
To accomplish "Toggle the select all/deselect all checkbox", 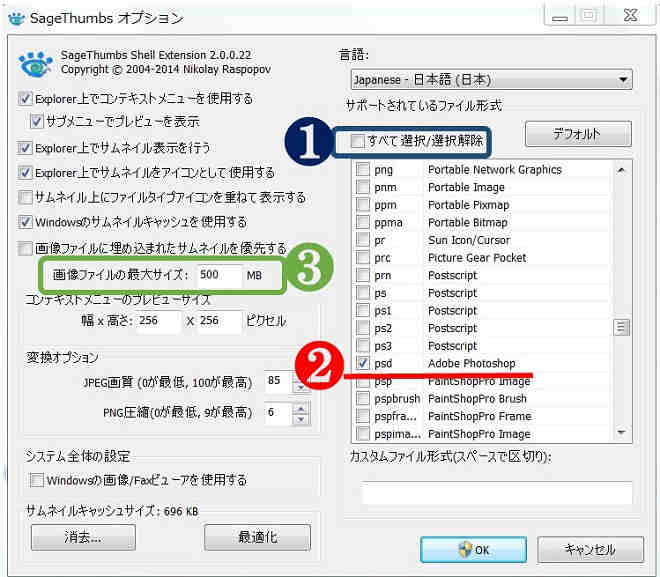I will coord(358,142).
